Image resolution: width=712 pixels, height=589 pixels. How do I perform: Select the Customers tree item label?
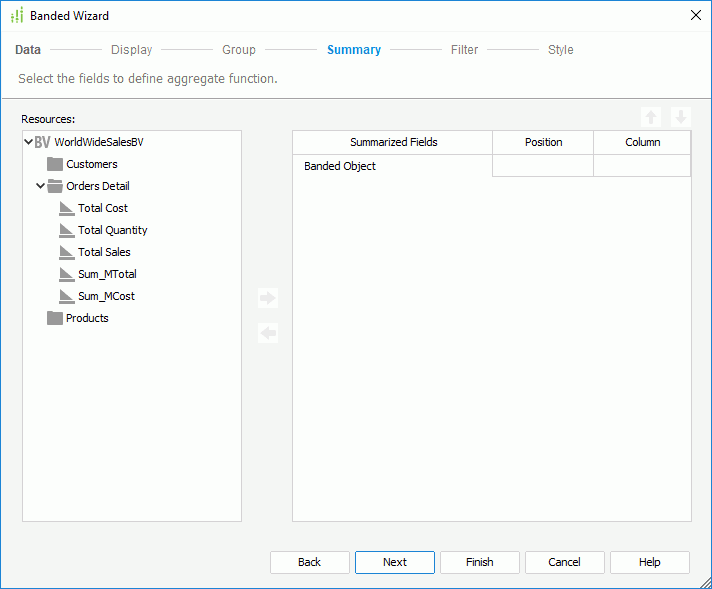pos(92,164)
